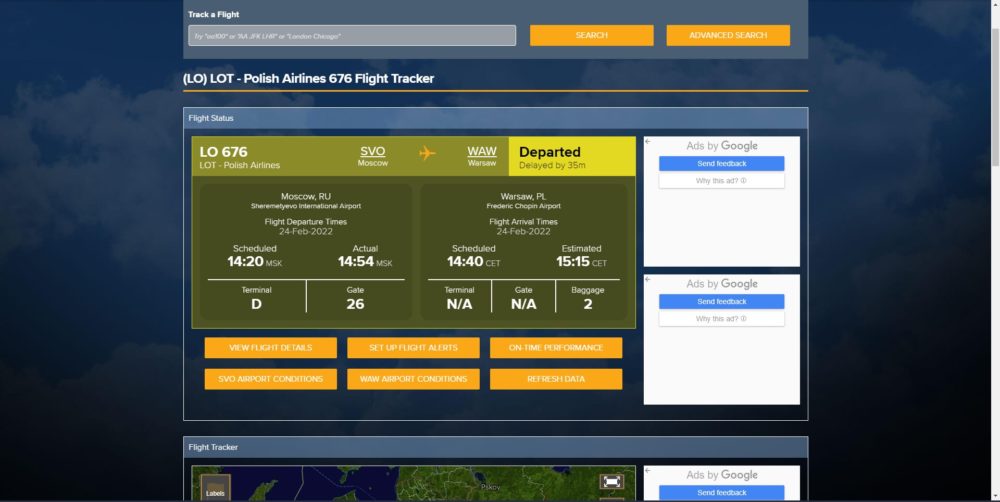Image resolution: width=1000 pixels, height=502 pixels.
Task: Click REFRESH DATA button
Action: click(556, 379)
